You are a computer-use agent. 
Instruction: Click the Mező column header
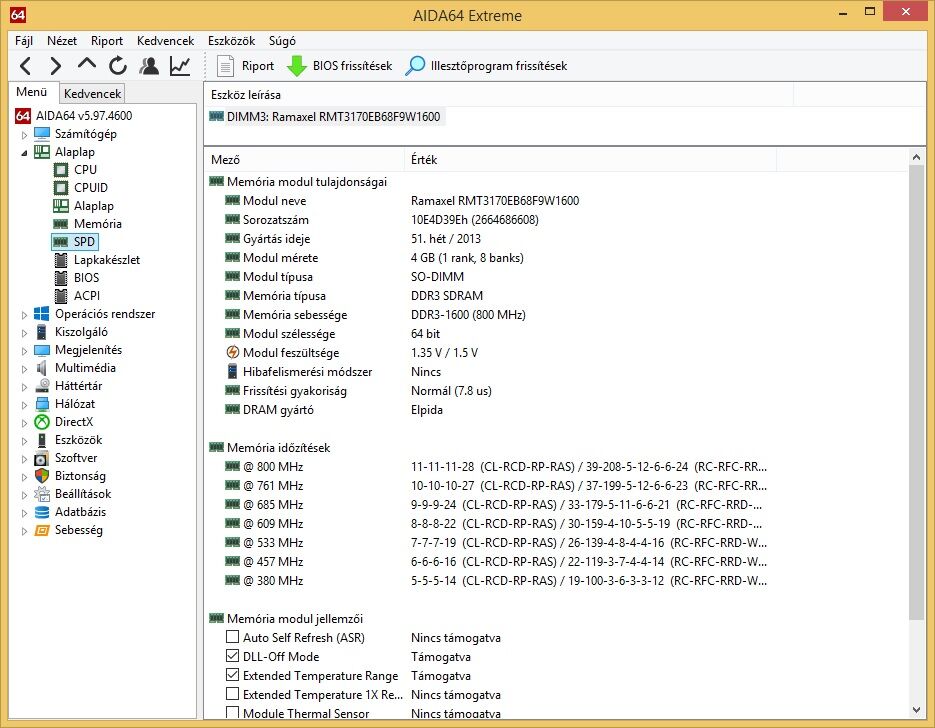pos(304,160)
